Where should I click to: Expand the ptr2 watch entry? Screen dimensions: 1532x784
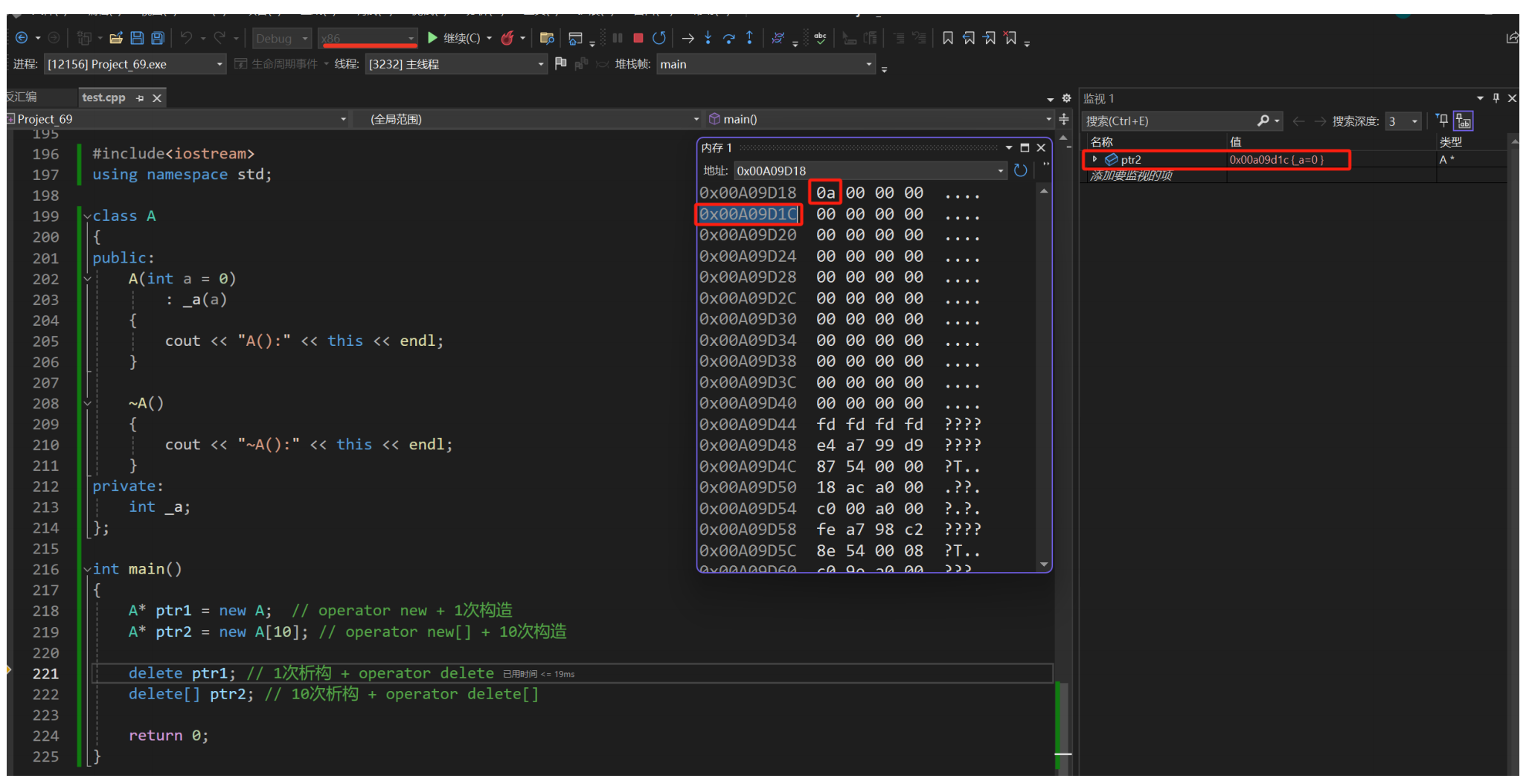coord(1094,159)
